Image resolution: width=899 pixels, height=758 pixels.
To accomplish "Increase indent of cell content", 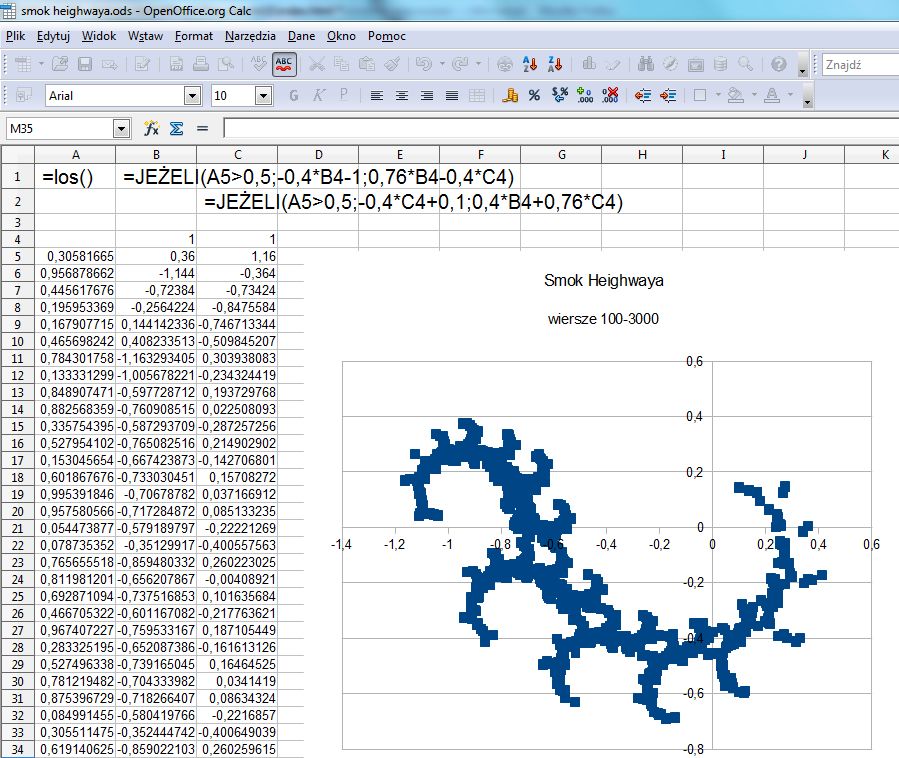I will pyautogui.click(x=667, y=96).
